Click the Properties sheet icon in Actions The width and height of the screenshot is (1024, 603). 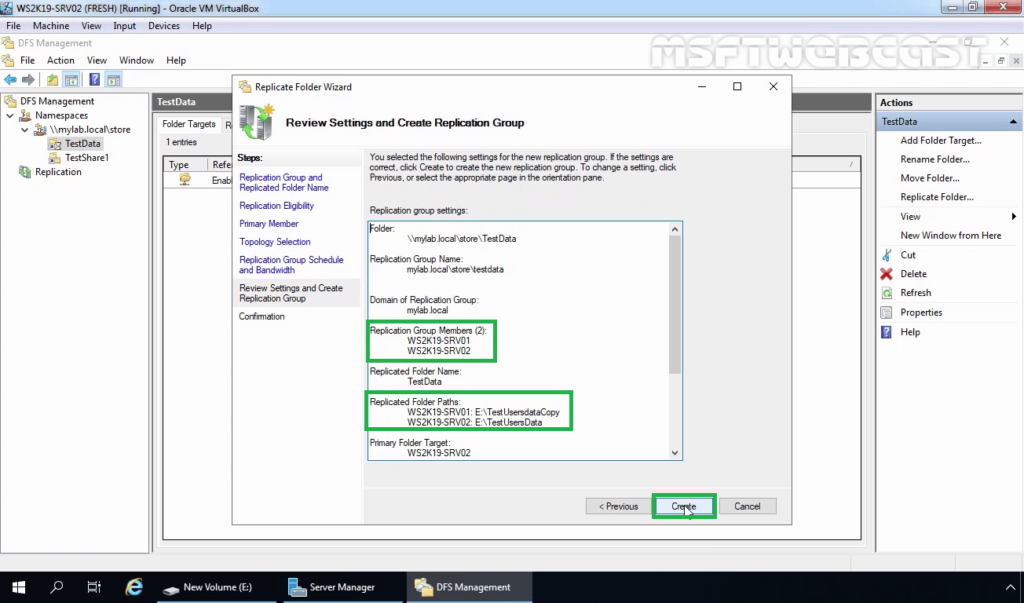[886, 312]
